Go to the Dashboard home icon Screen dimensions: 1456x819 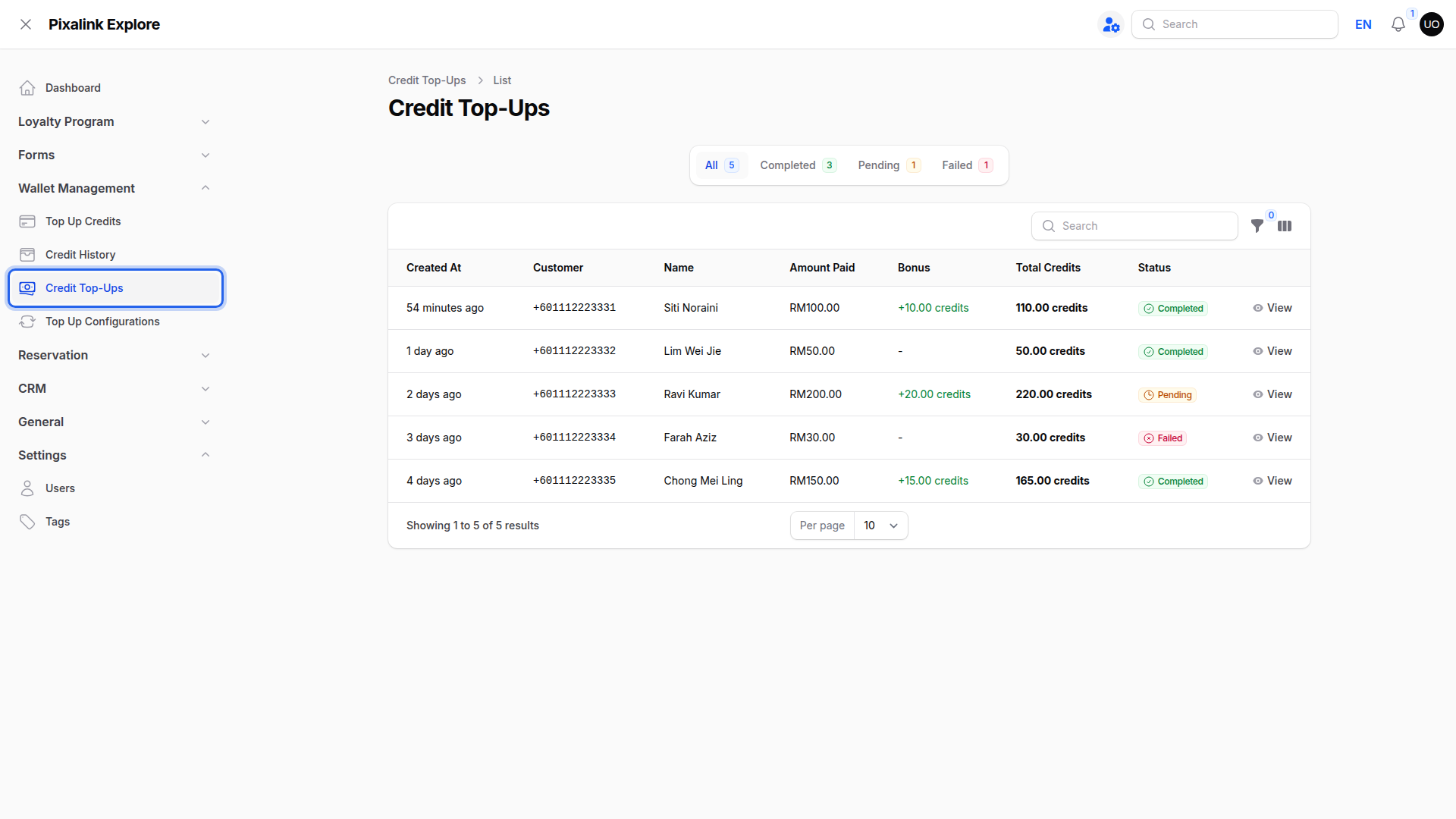(x=27, y=88)
